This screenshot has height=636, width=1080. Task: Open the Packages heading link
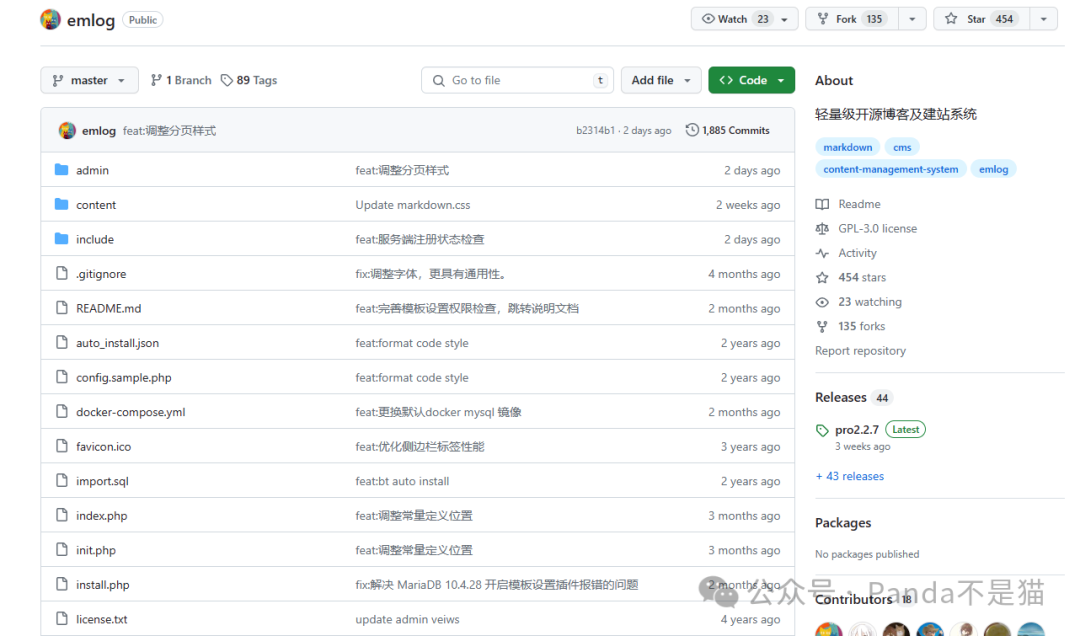(843, 523)
